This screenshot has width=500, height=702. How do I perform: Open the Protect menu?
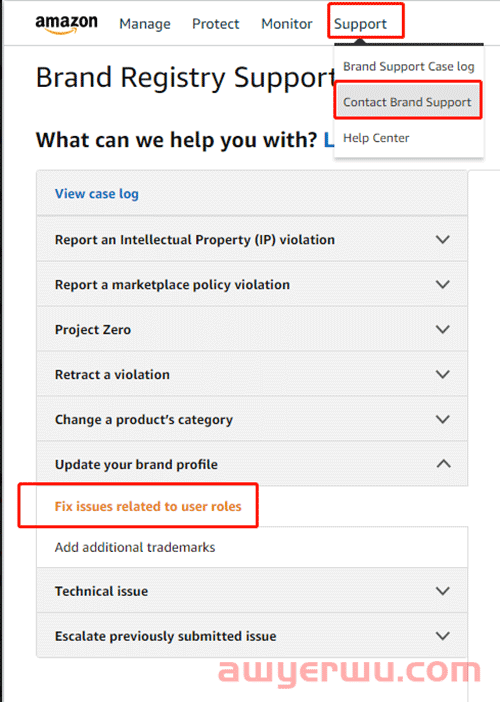(215, 24)
